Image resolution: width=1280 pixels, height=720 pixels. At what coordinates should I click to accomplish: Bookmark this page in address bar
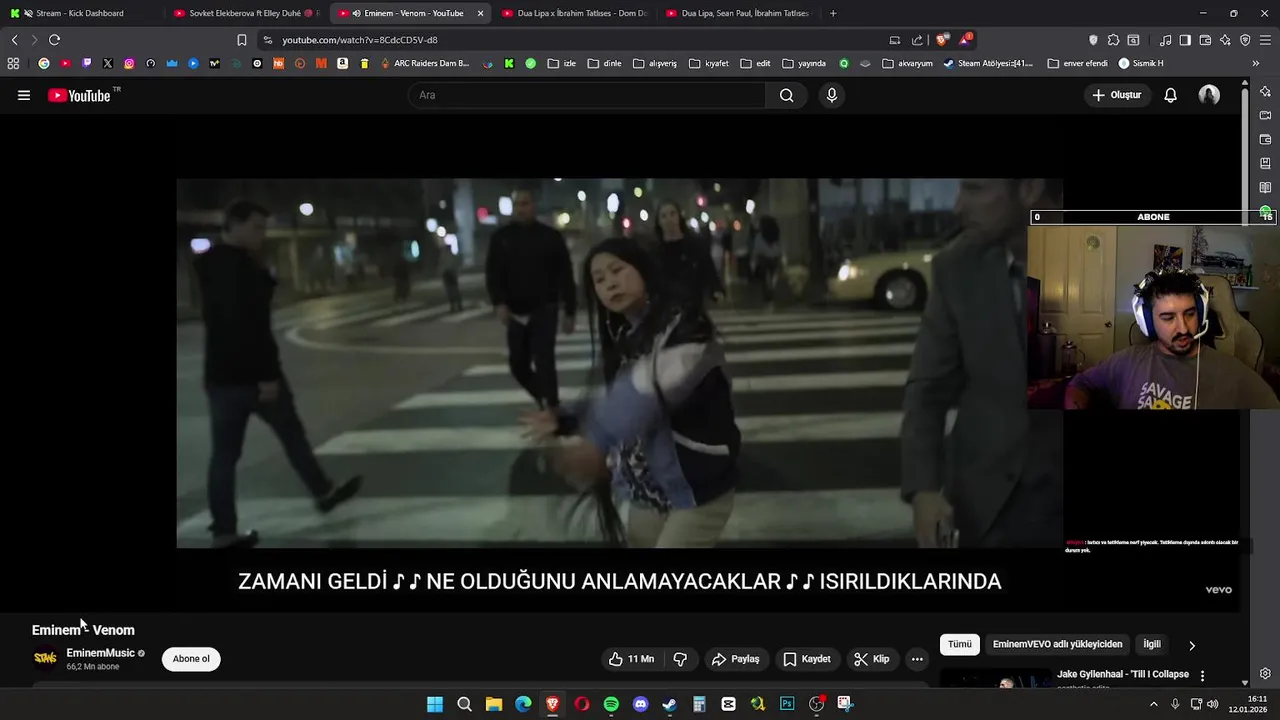click(x=241, y=40)
